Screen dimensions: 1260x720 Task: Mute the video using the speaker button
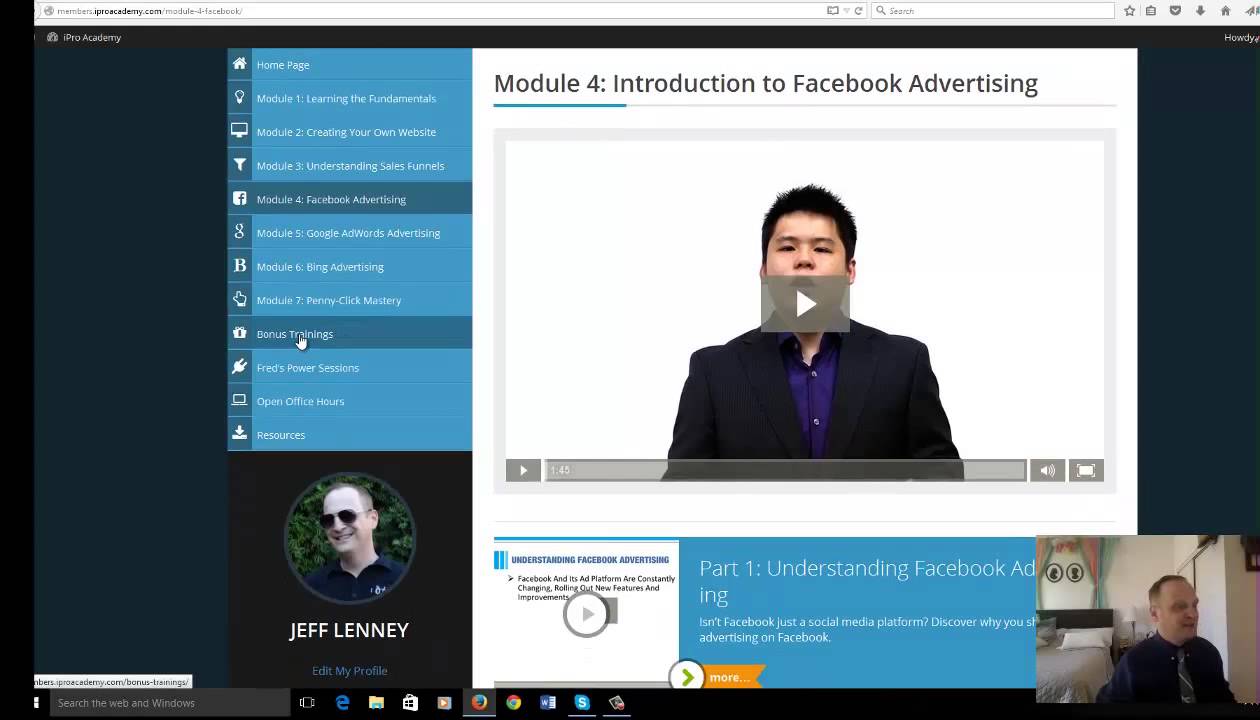[x=1047, y=470]
